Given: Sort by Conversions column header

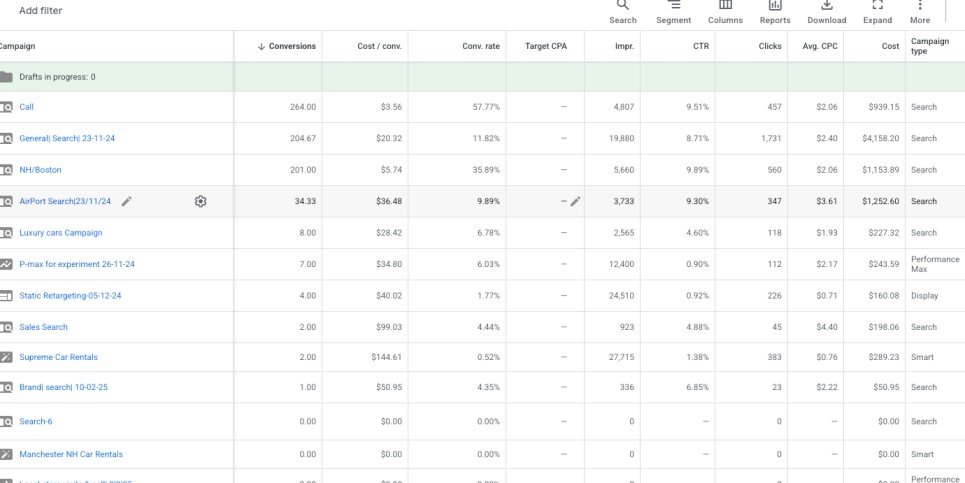Looking at the screenshot, I should [292, 46].
